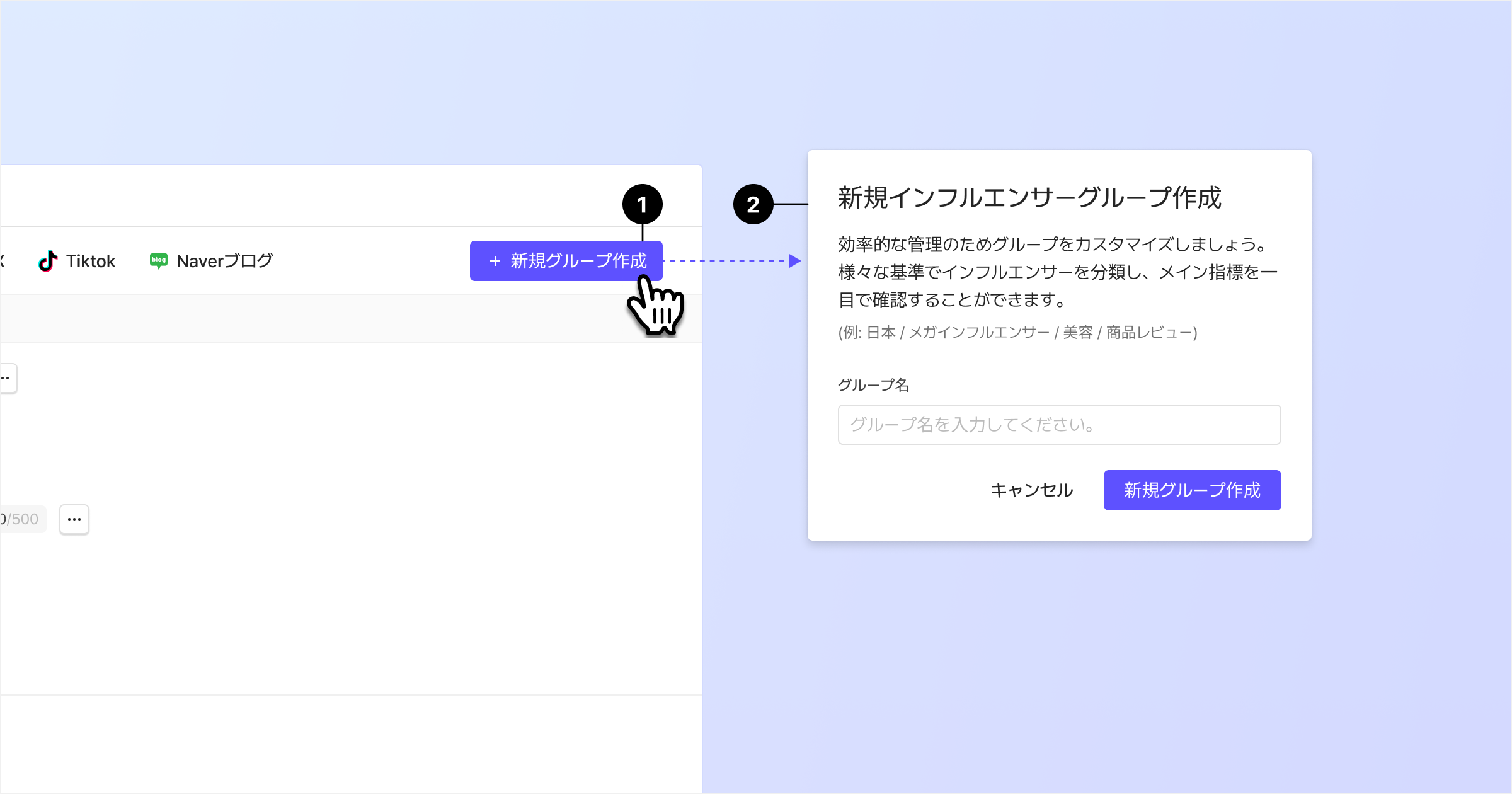Click the black step 2 badge
The height and width of the screenshot is (794, 1512).
click(753, 204)
